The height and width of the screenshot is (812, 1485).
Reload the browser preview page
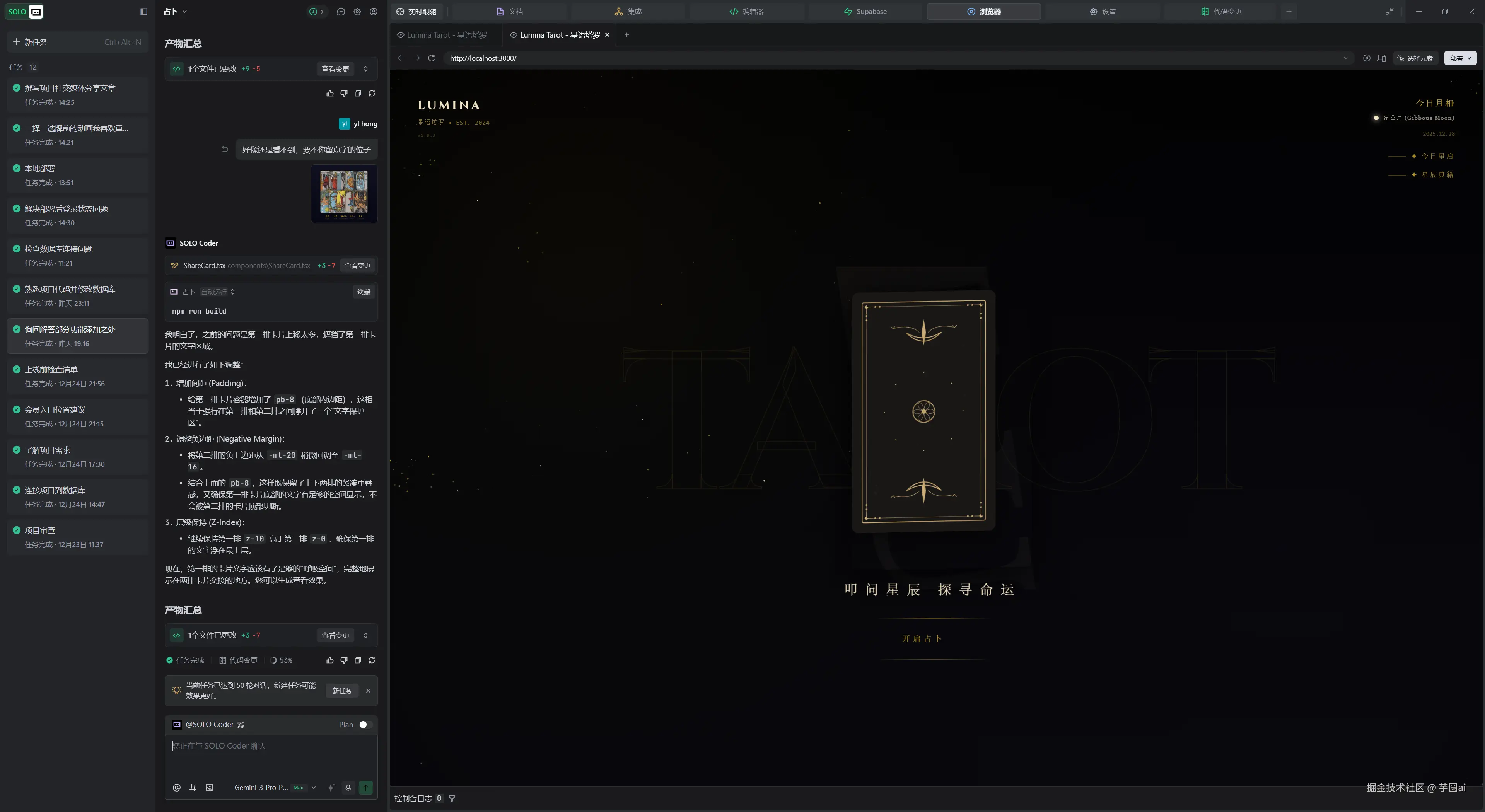pyautogui.click(x=431, y=58)
